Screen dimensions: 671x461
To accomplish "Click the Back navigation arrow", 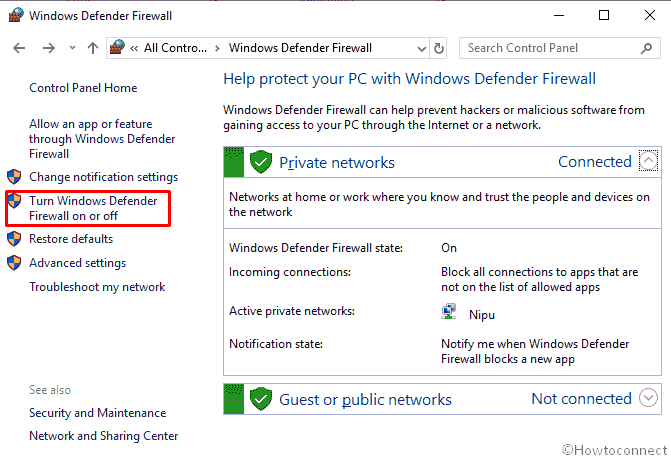I will tap(19, 48).
